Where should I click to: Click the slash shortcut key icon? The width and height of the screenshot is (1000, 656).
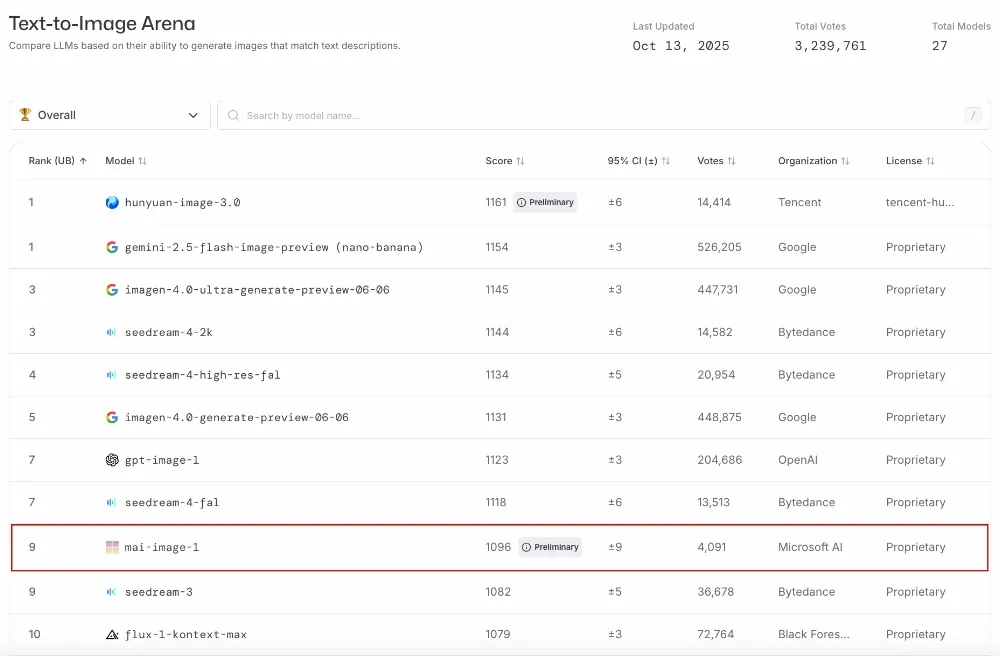pyautogui.click(x=972, y=115)
